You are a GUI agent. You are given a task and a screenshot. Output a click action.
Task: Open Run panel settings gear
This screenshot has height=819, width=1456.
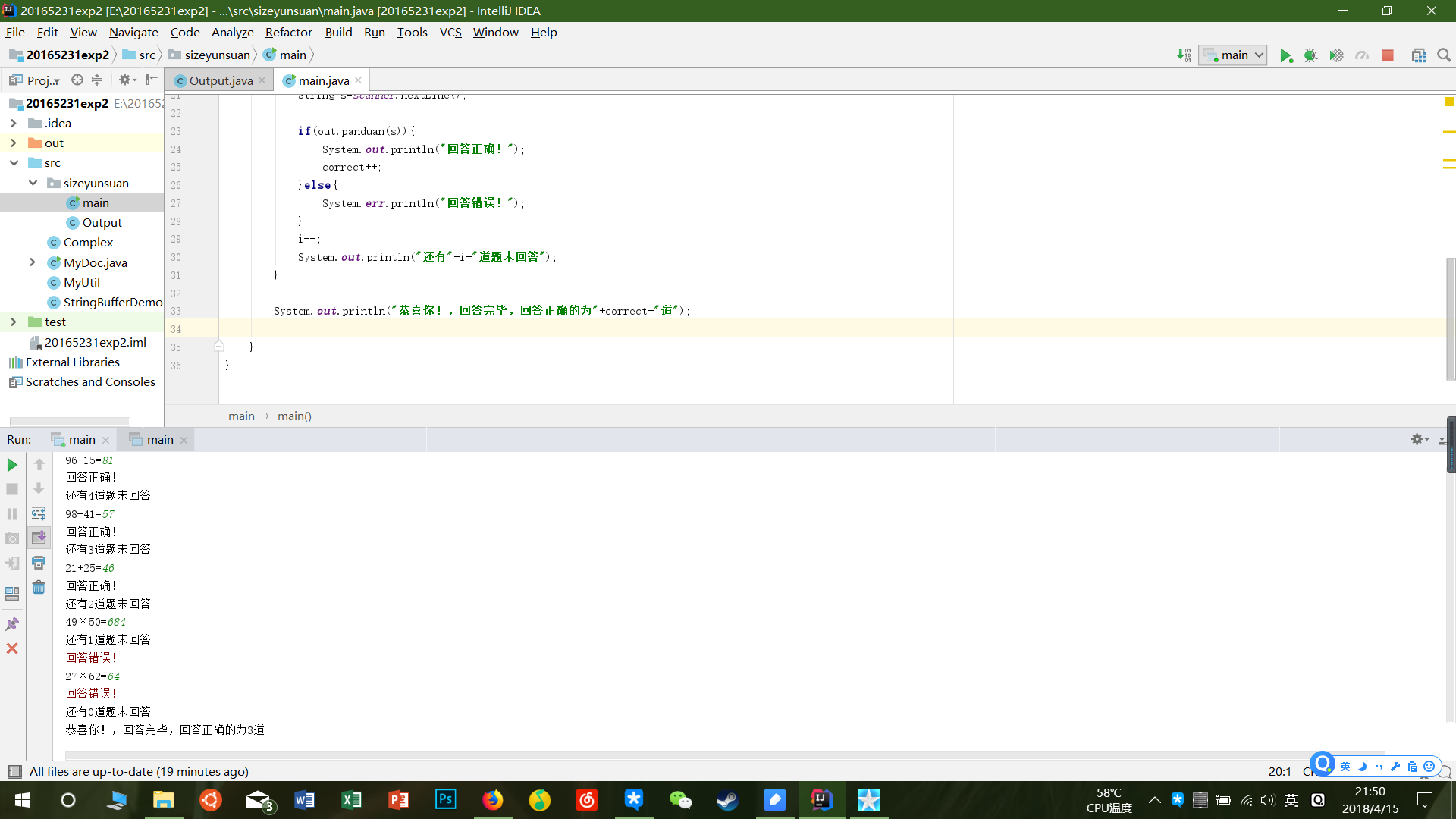[1419, 439]
